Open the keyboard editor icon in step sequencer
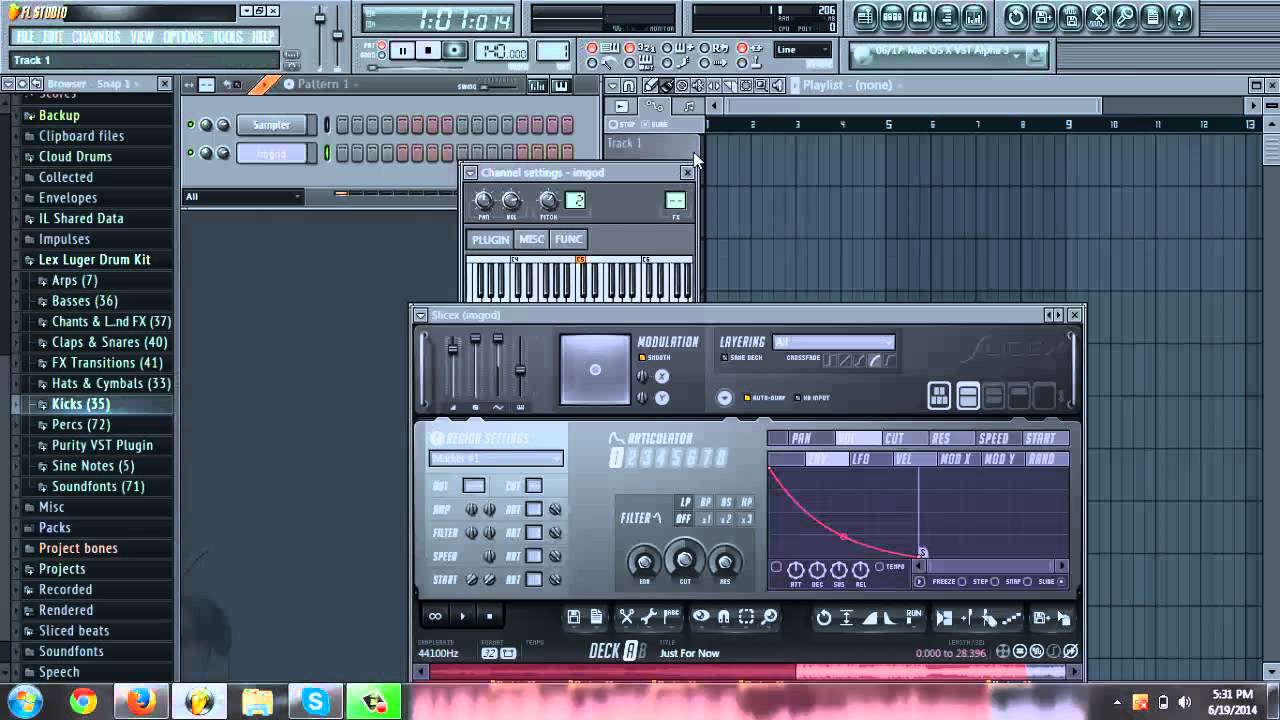This screenshot has width=1280, height=720. tap(561, 86)
